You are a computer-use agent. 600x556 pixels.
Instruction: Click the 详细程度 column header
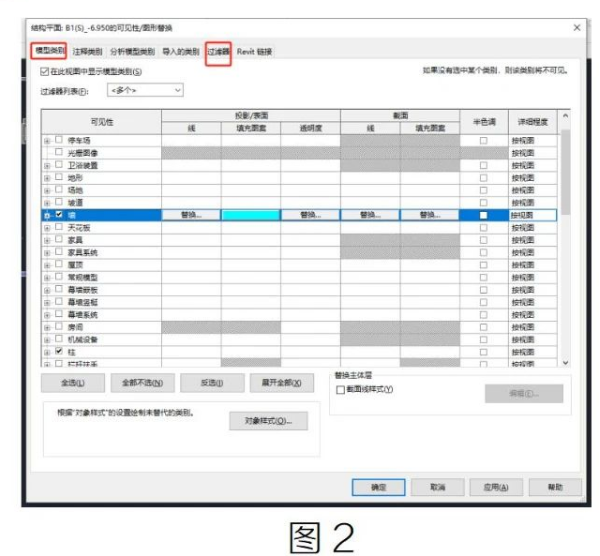click(x=533, y=122)
